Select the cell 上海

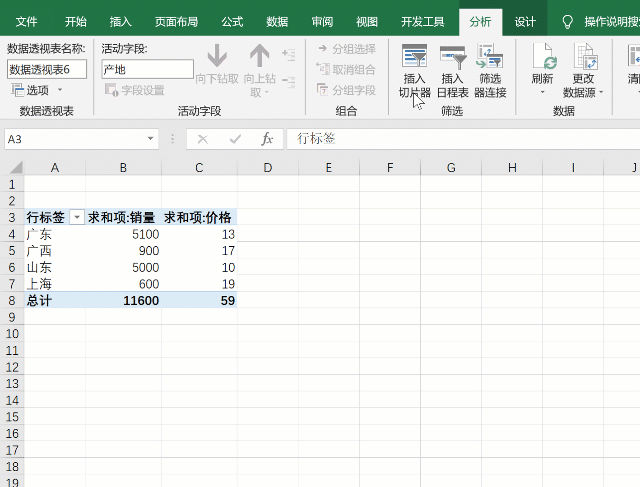point(55,284)
